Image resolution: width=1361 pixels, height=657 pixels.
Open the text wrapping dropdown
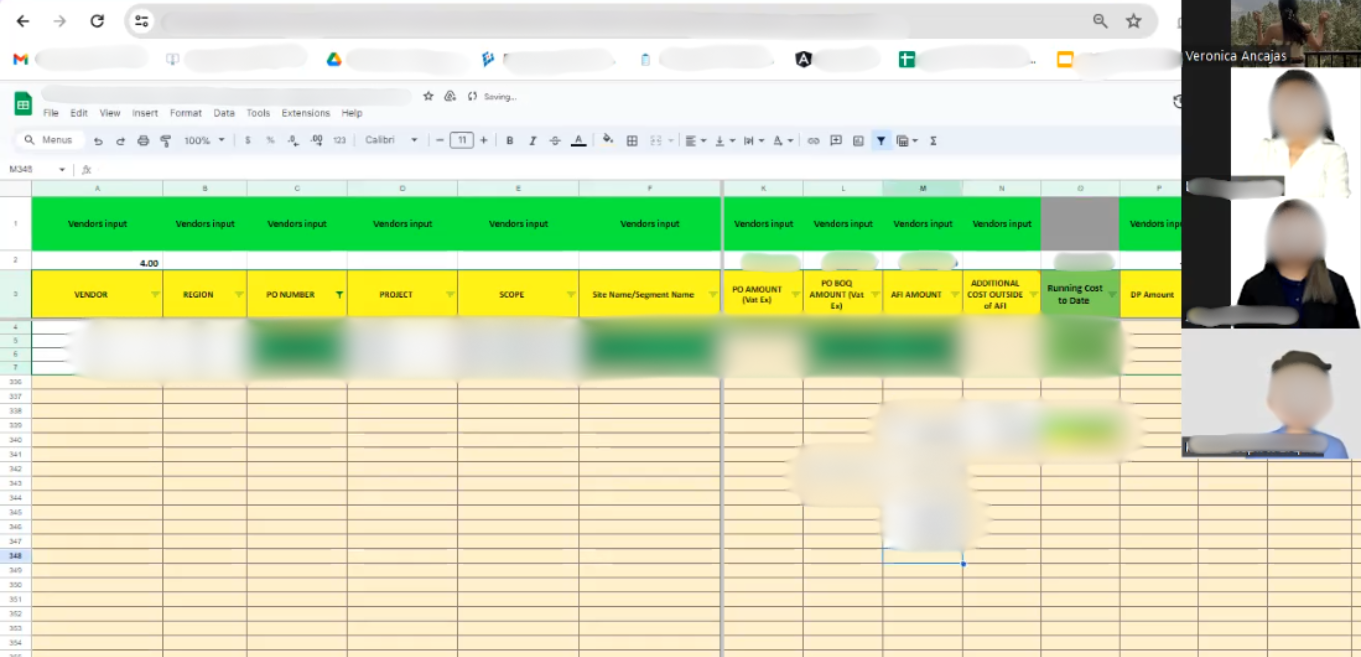pos(753,141)
